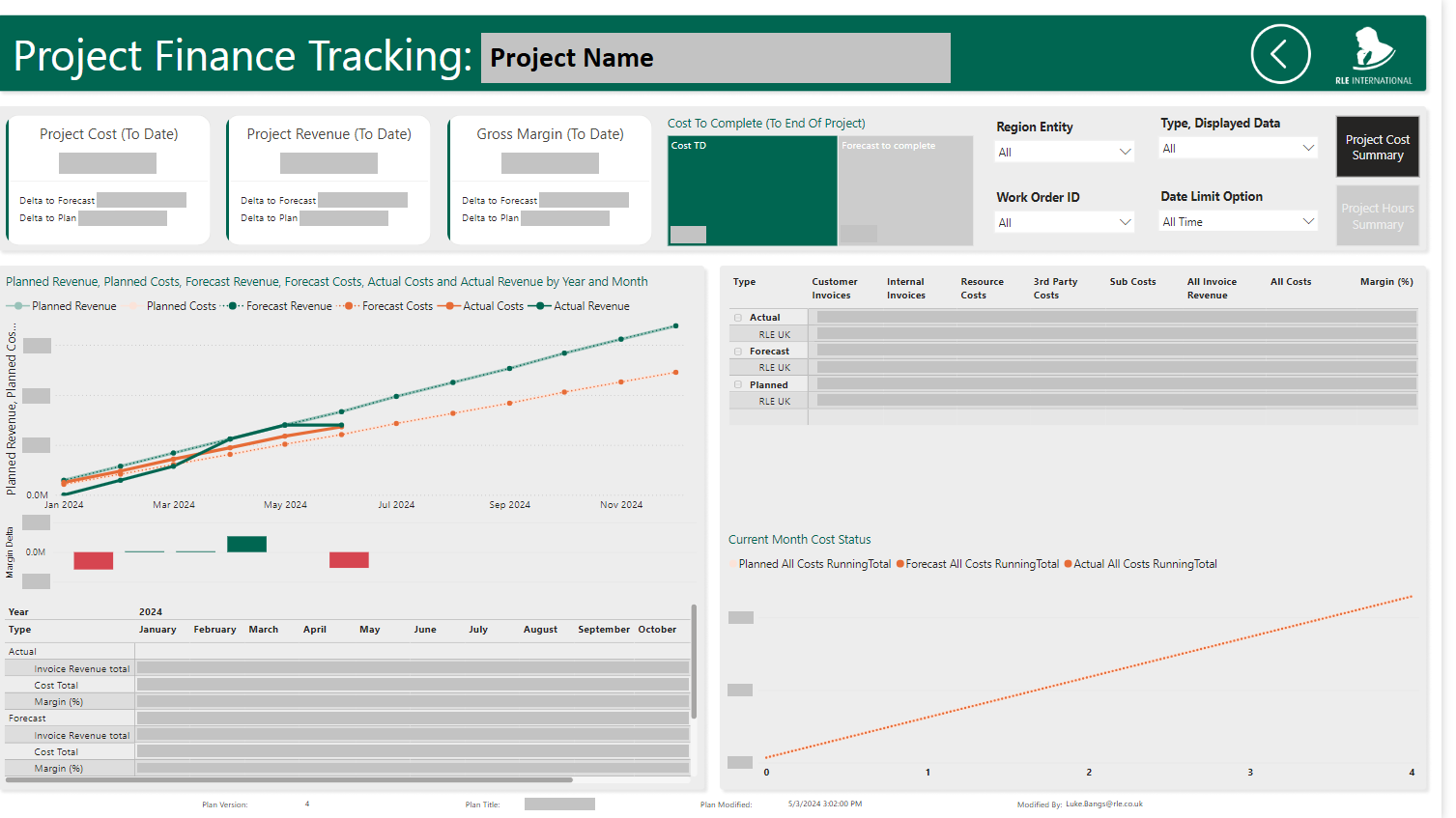The height and width of the screenshot is (818, 1456).
Task: Click the back navigation arrow icon
Action: pos(1280,54)
